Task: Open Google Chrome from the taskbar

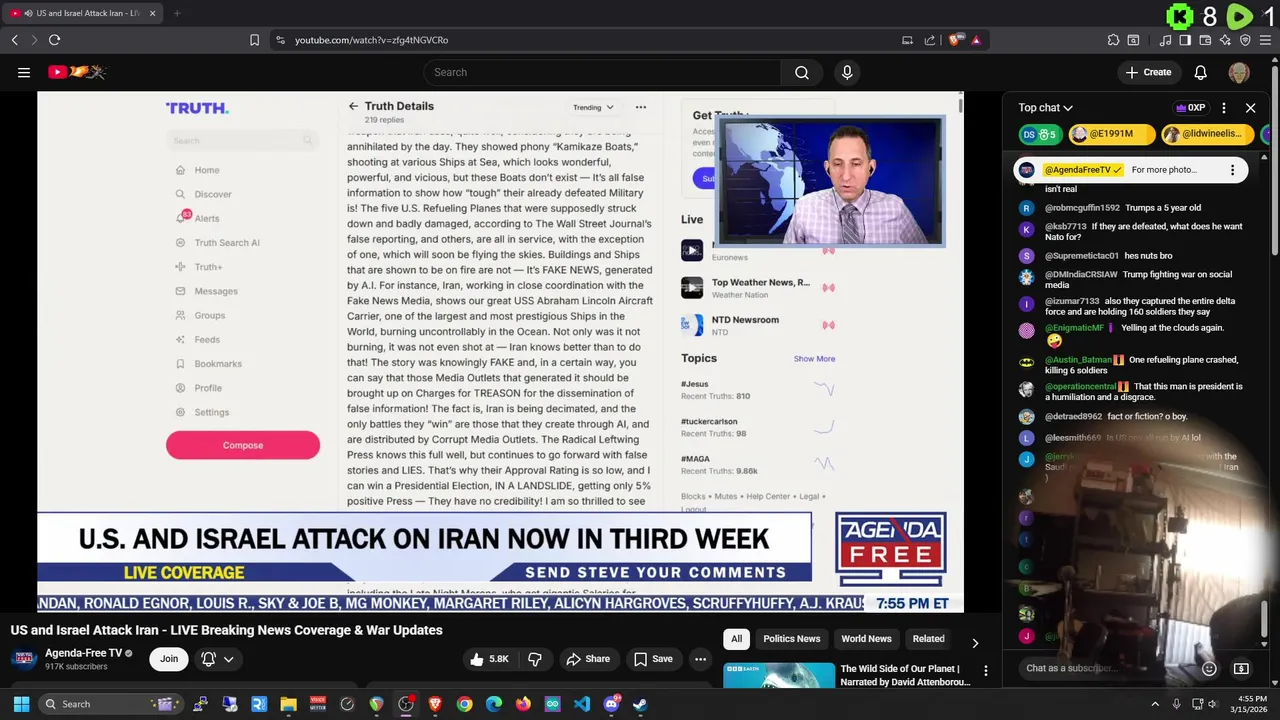Action: pyautogui.click(x=464, y=704)
